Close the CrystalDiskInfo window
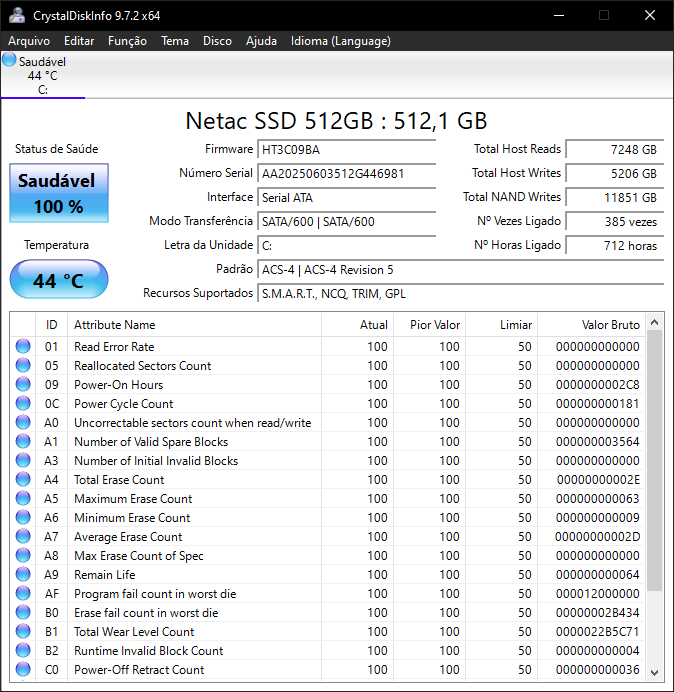Screen dimensions: 674x692 tap(650, 15)
